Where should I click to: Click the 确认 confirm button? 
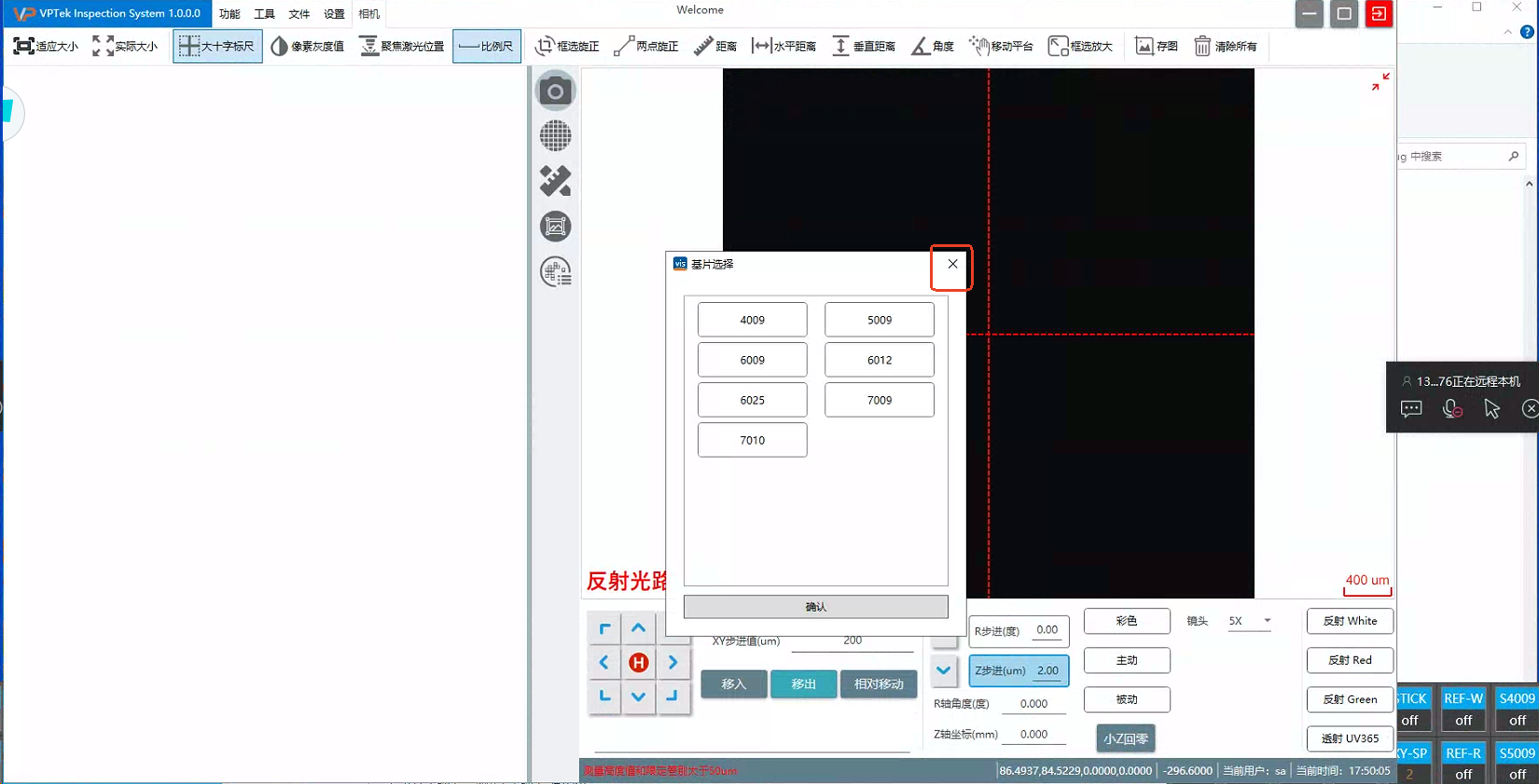(x=815, y=607)
